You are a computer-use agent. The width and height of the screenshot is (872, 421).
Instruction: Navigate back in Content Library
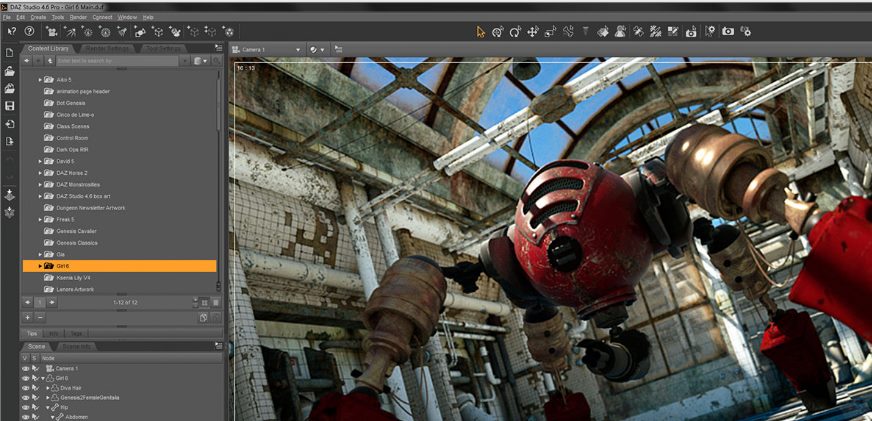coord(27,60)
